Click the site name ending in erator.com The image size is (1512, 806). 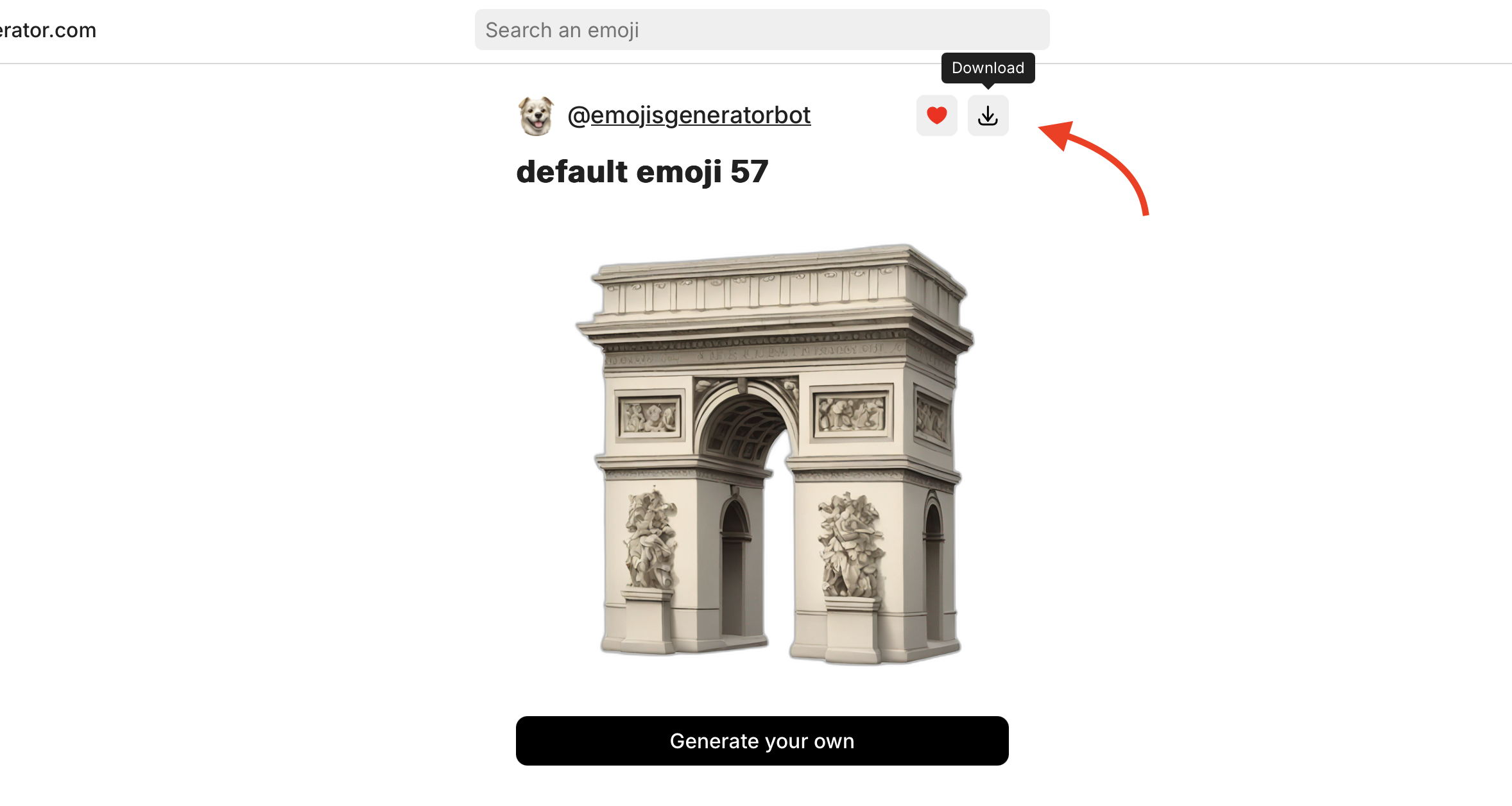click(x=47, y=30)
